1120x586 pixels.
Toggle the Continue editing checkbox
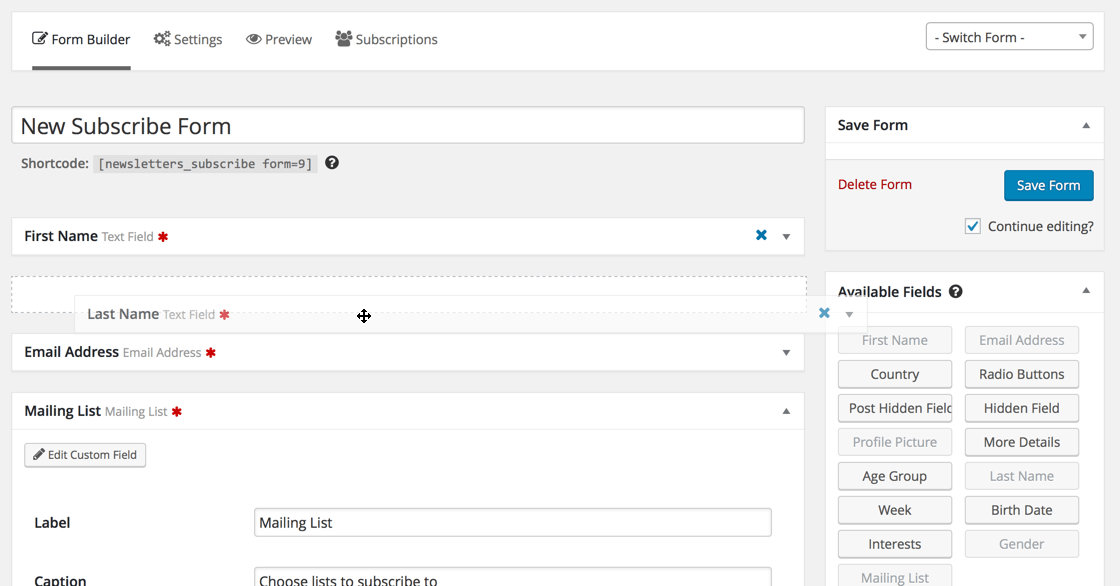pos(972,226)
